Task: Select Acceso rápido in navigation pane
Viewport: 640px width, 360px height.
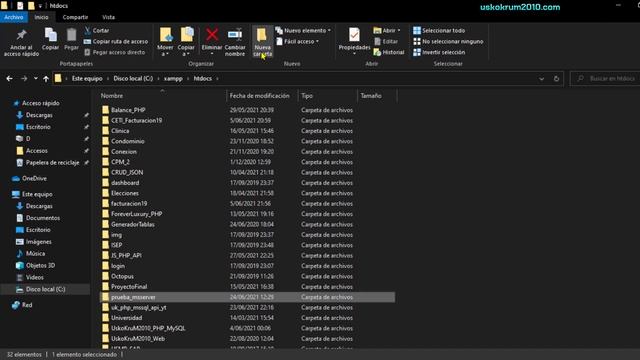Action: pyautogui.click(x=36, y=103)
